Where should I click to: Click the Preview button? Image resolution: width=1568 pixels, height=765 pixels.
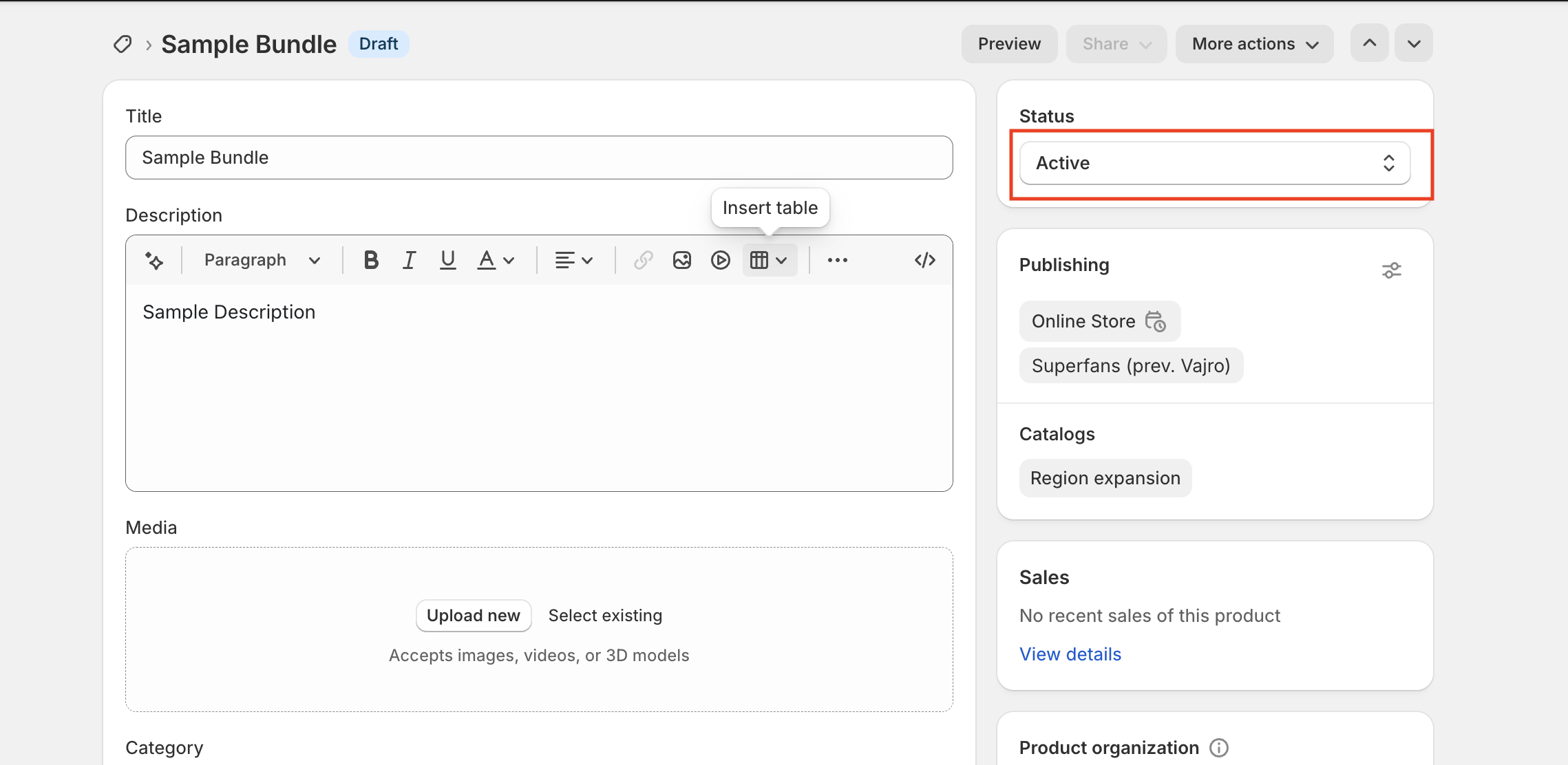1008,44
